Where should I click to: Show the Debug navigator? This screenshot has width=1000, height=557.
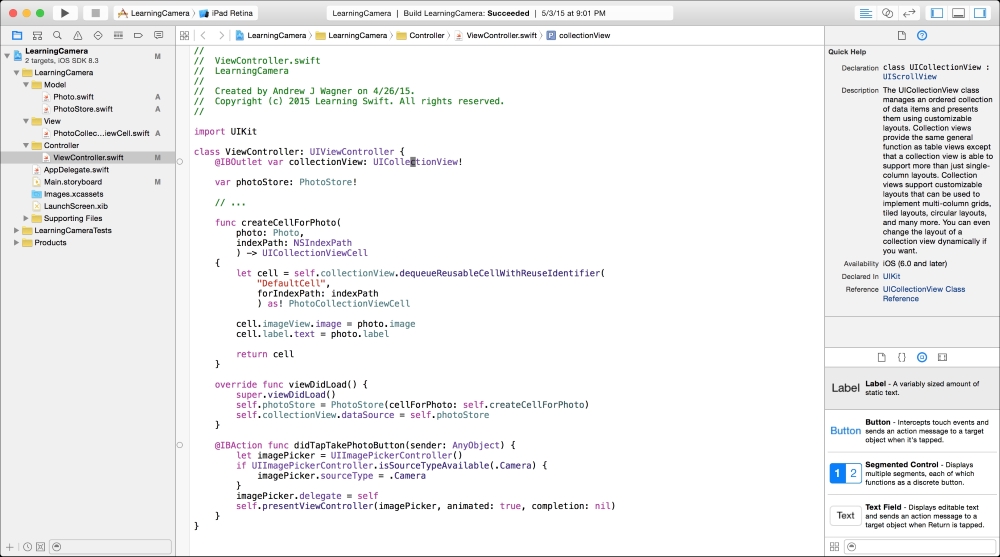(118, 36)
